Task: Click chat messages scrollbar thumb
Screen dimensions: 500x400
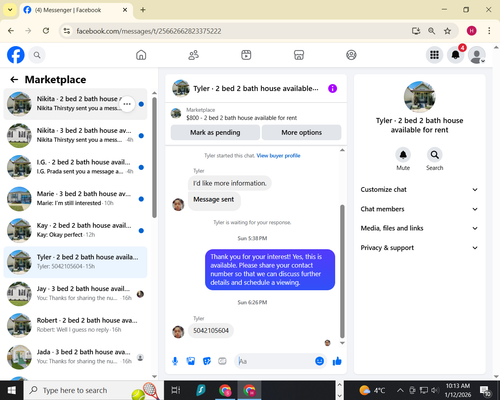Action: click(342, 271)
